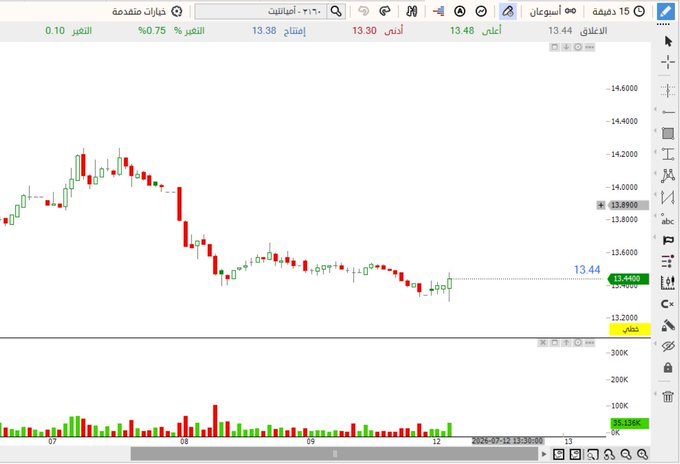The width and height of the screenshot is (680, 464).
Task: Toggle the drawing lock pencil tool
Action: coord(668,325)
